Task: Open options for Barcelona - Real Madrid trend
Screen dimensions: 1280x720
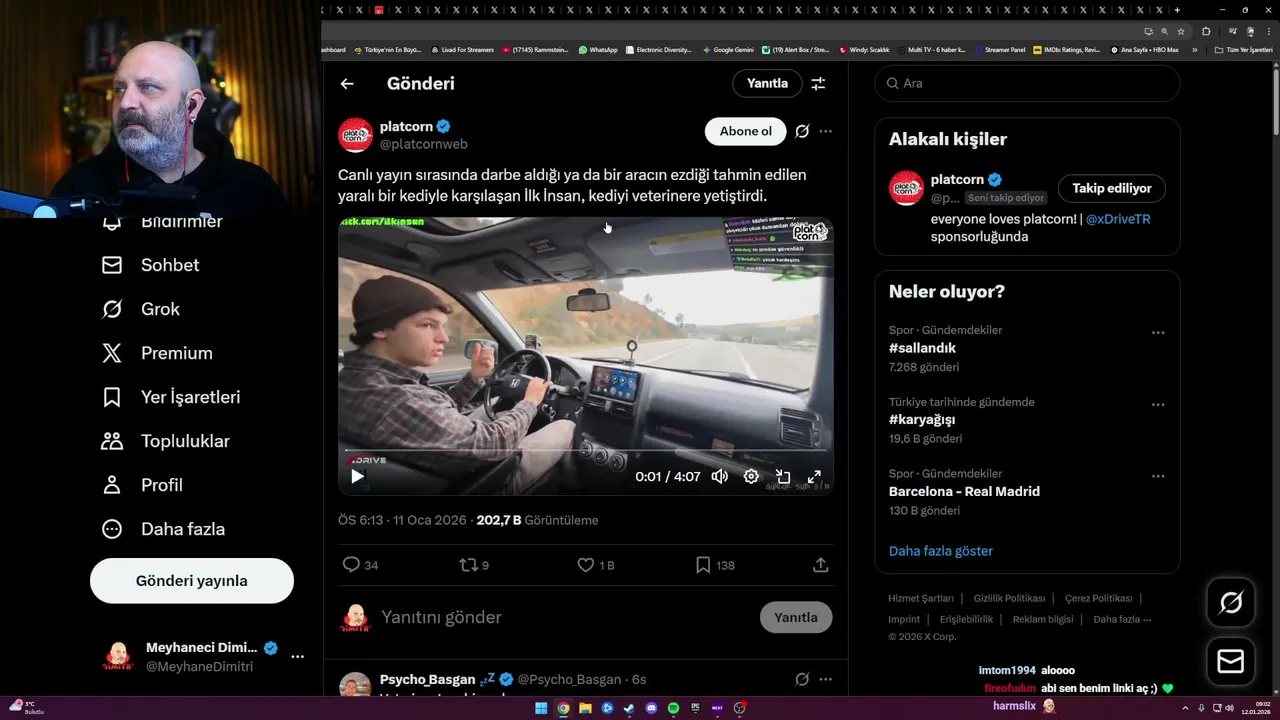Action: coord(1158,477)
